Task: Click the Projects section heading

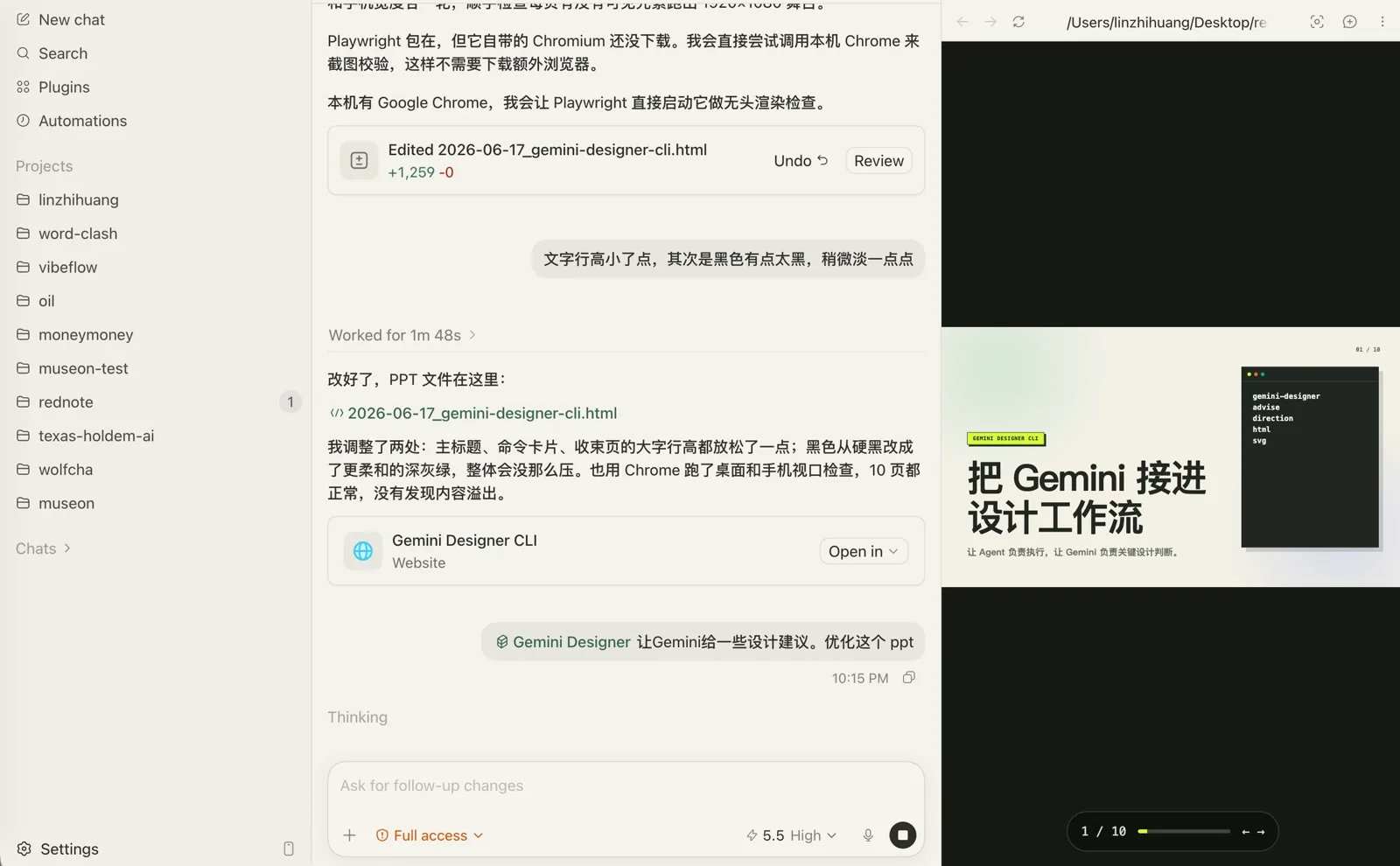Action: coord(44,166)
